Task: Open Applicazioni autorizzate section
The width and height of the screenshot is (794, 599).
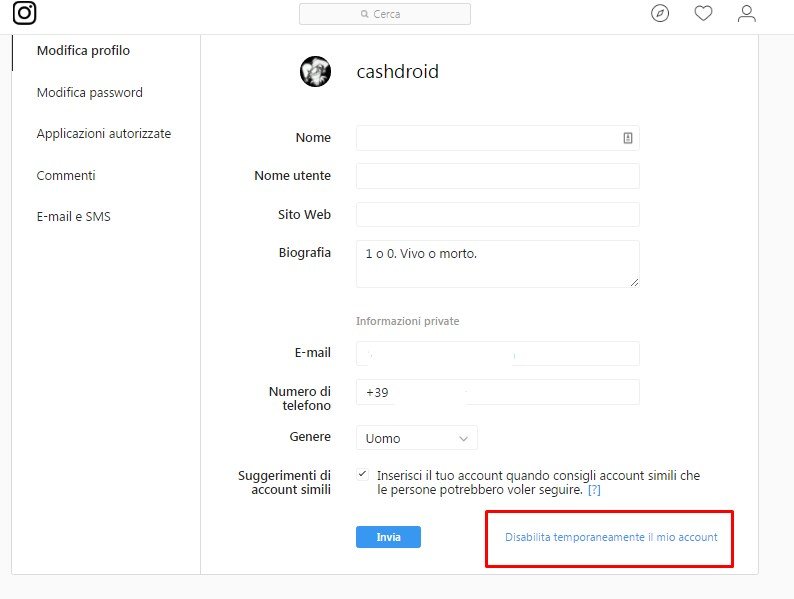Action: 104,134
